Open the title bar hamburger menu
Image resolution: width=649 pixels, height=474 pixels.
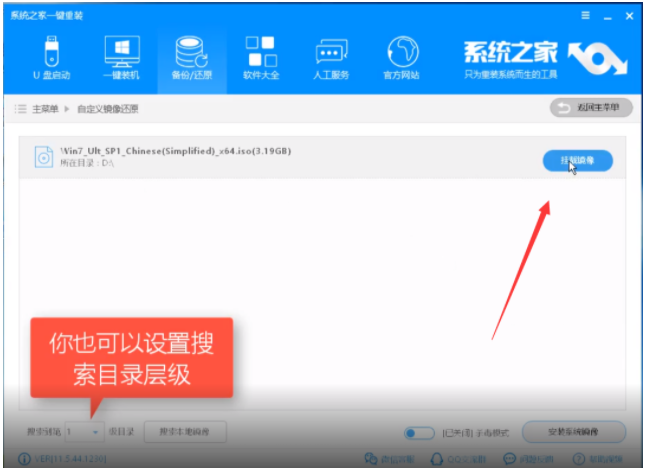pos(584,16)
